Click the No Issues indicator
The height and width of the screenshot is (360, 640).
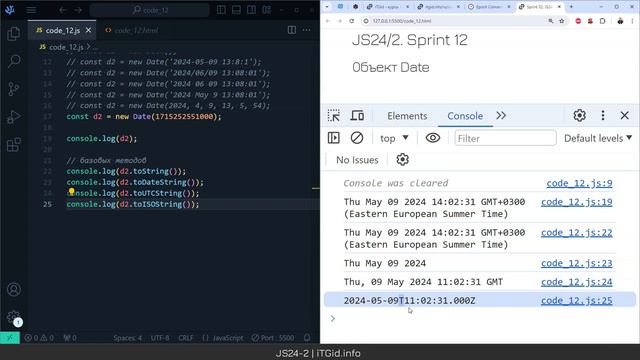357,160
